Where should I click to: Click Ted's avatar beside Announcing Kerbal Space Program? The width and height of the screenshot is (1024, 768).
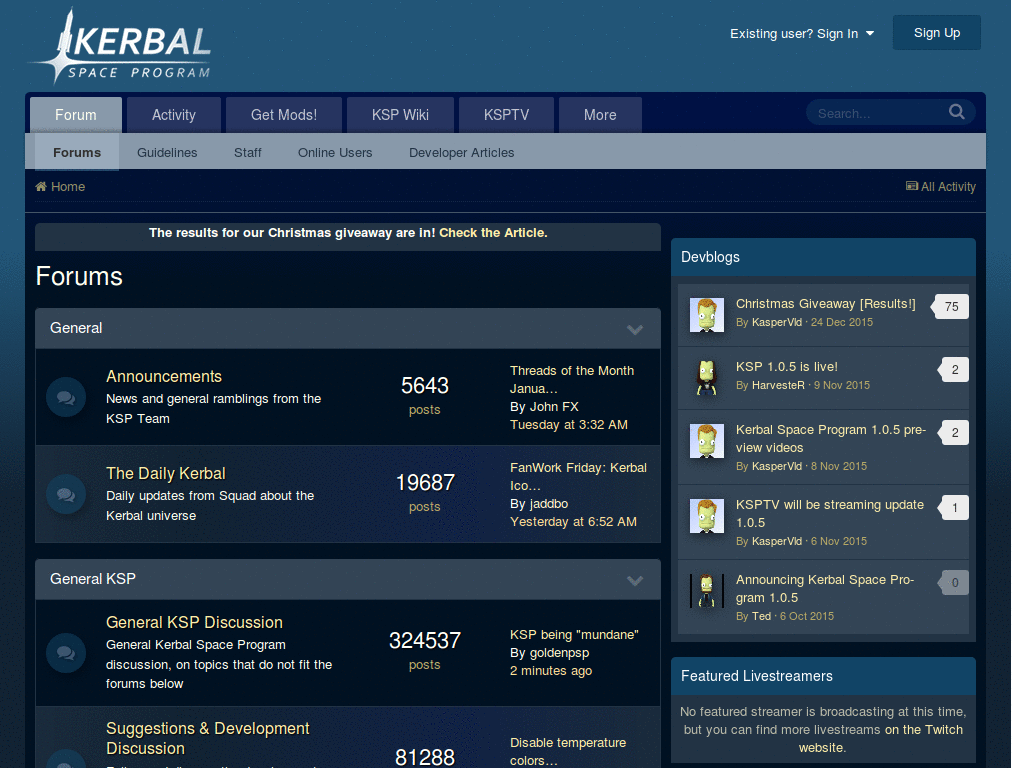tap(707, 591)
